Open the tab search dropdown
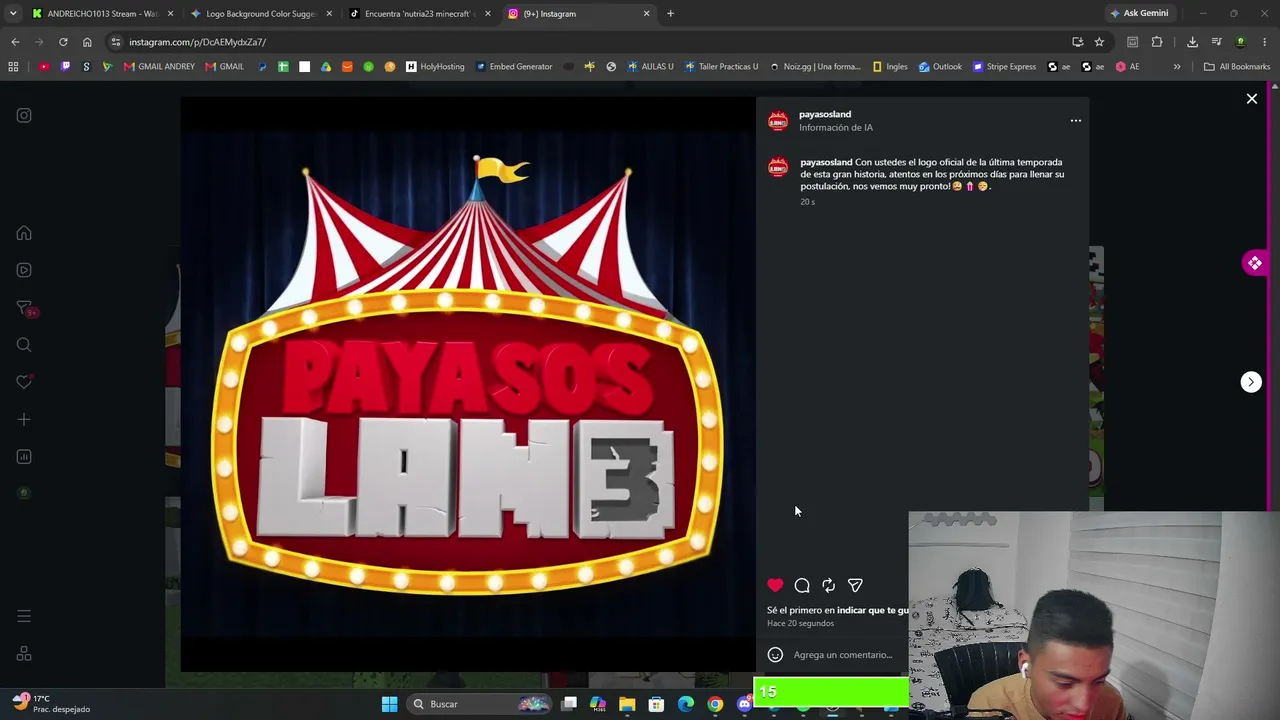 click(13, 14)
